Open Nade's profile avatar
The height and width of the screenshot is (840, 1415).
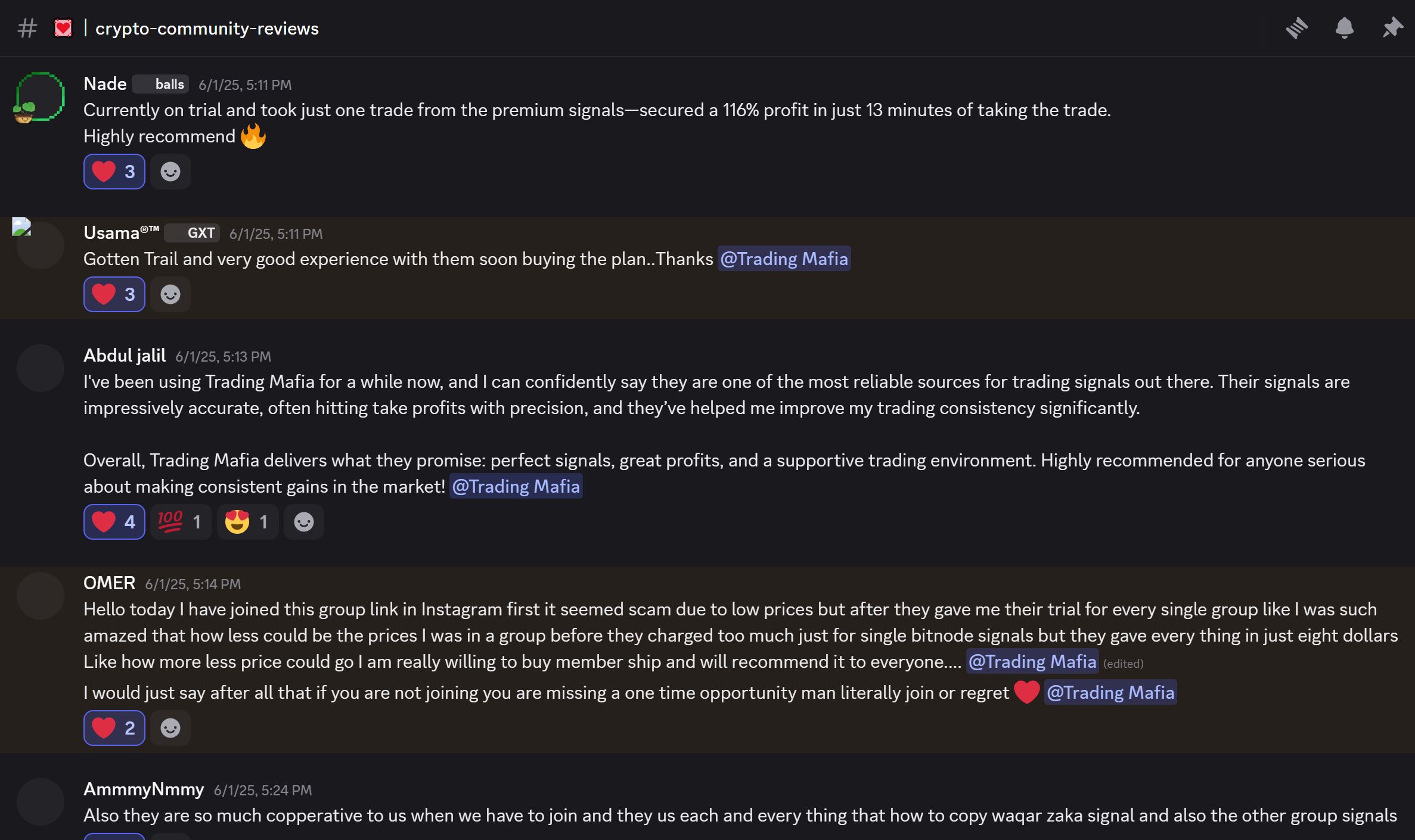[x=40, y=97]
